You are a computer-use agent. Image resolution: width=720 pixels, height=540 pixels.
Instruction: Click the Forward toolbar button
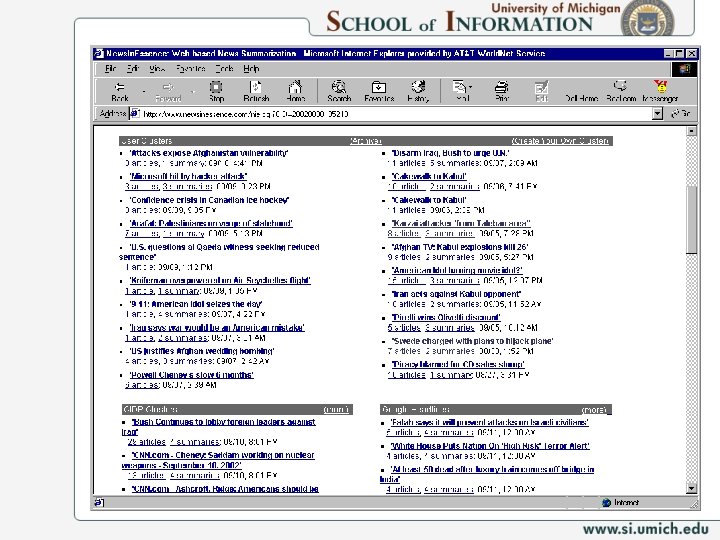point(168,91)
